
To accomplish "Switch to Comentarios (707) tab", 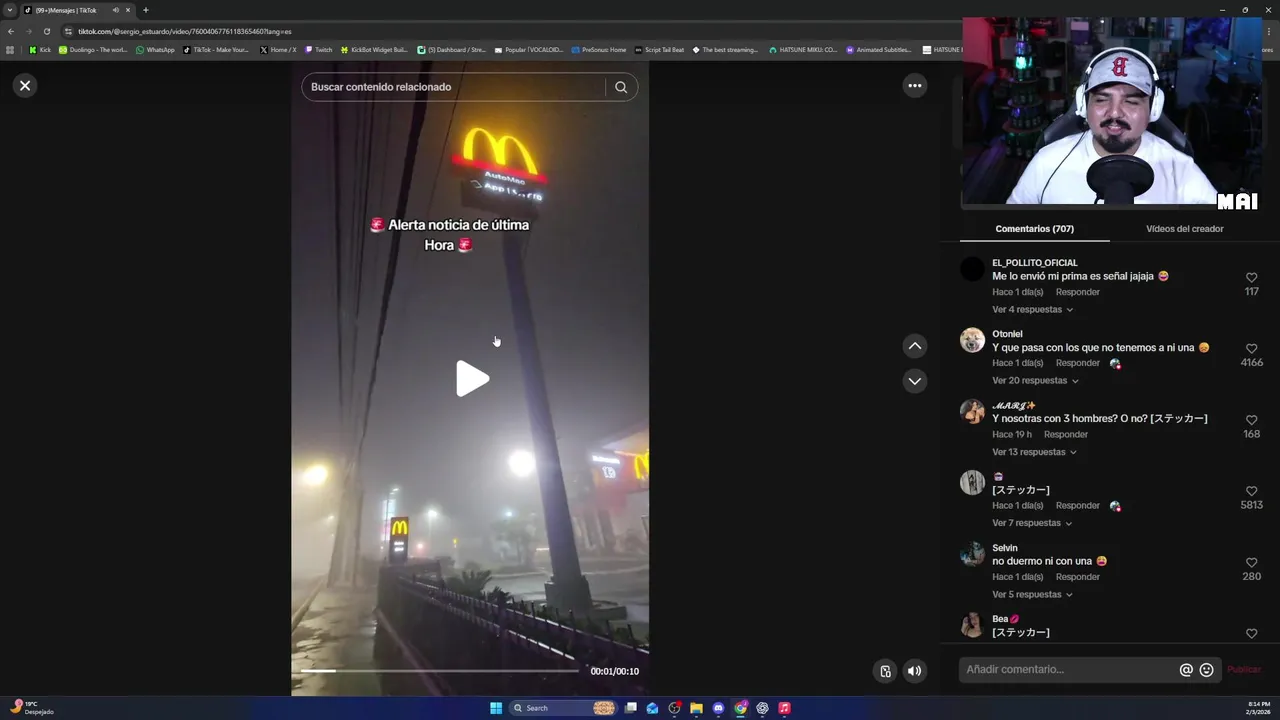I will point(1034,229).
